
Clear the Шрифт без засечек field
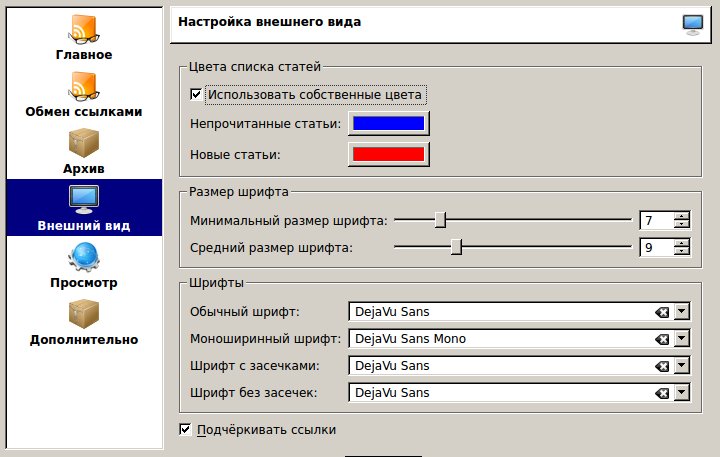click(662, 393)
